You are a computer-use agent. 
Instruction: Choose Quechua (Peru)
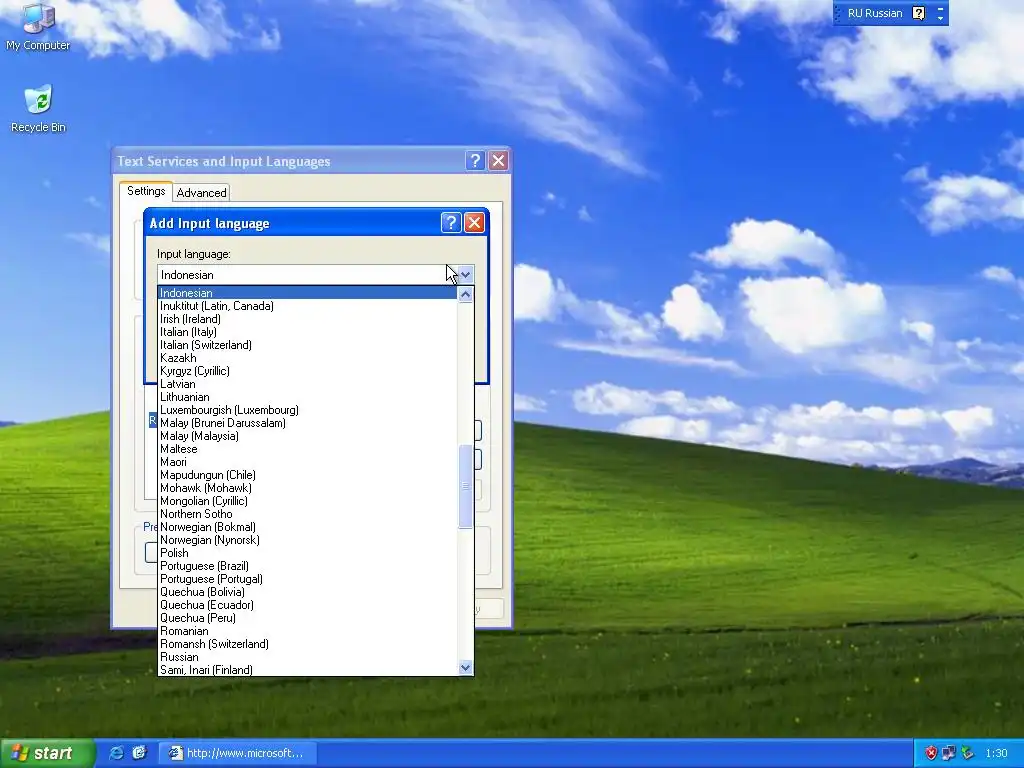[308, 618]
